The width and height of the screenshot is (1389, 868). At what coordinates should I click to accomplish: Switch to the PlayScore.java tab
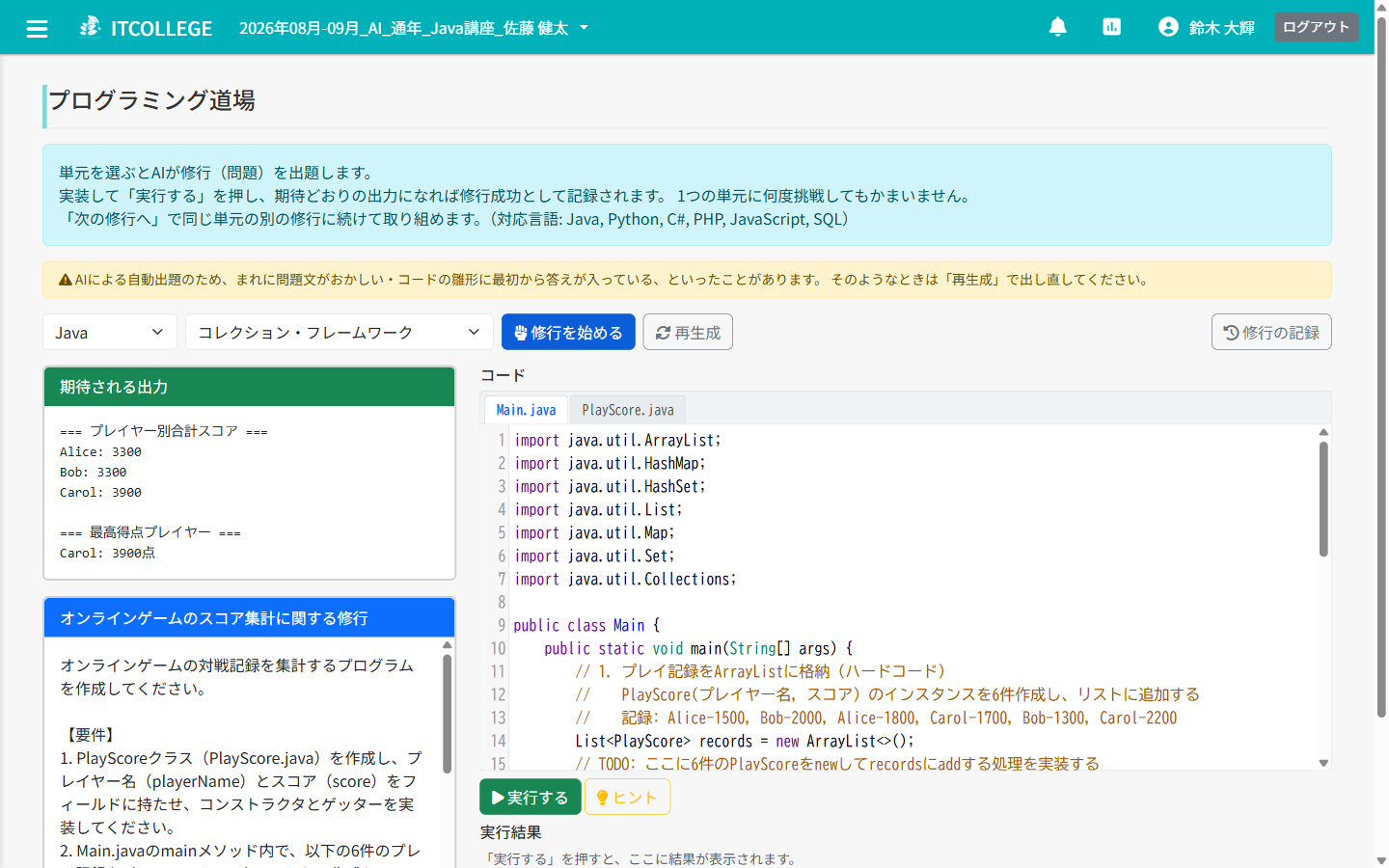click(628, 410)
